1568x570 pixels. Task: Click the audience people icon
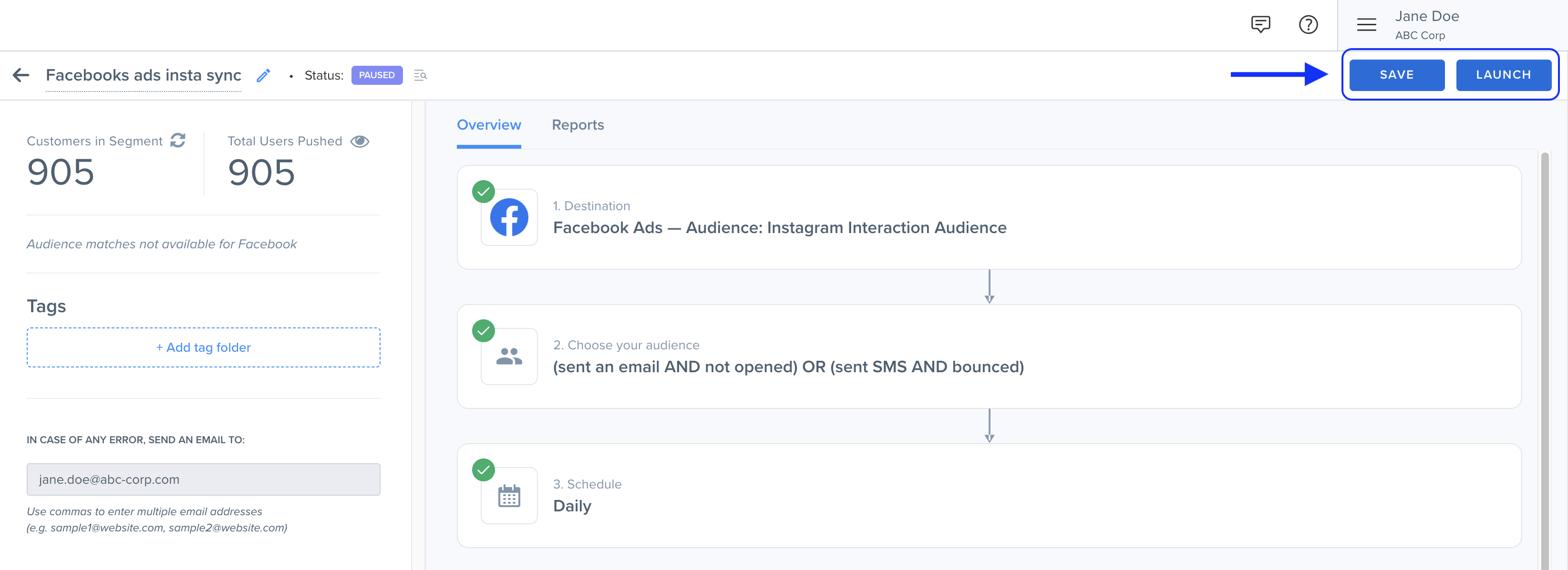(509, 356)
